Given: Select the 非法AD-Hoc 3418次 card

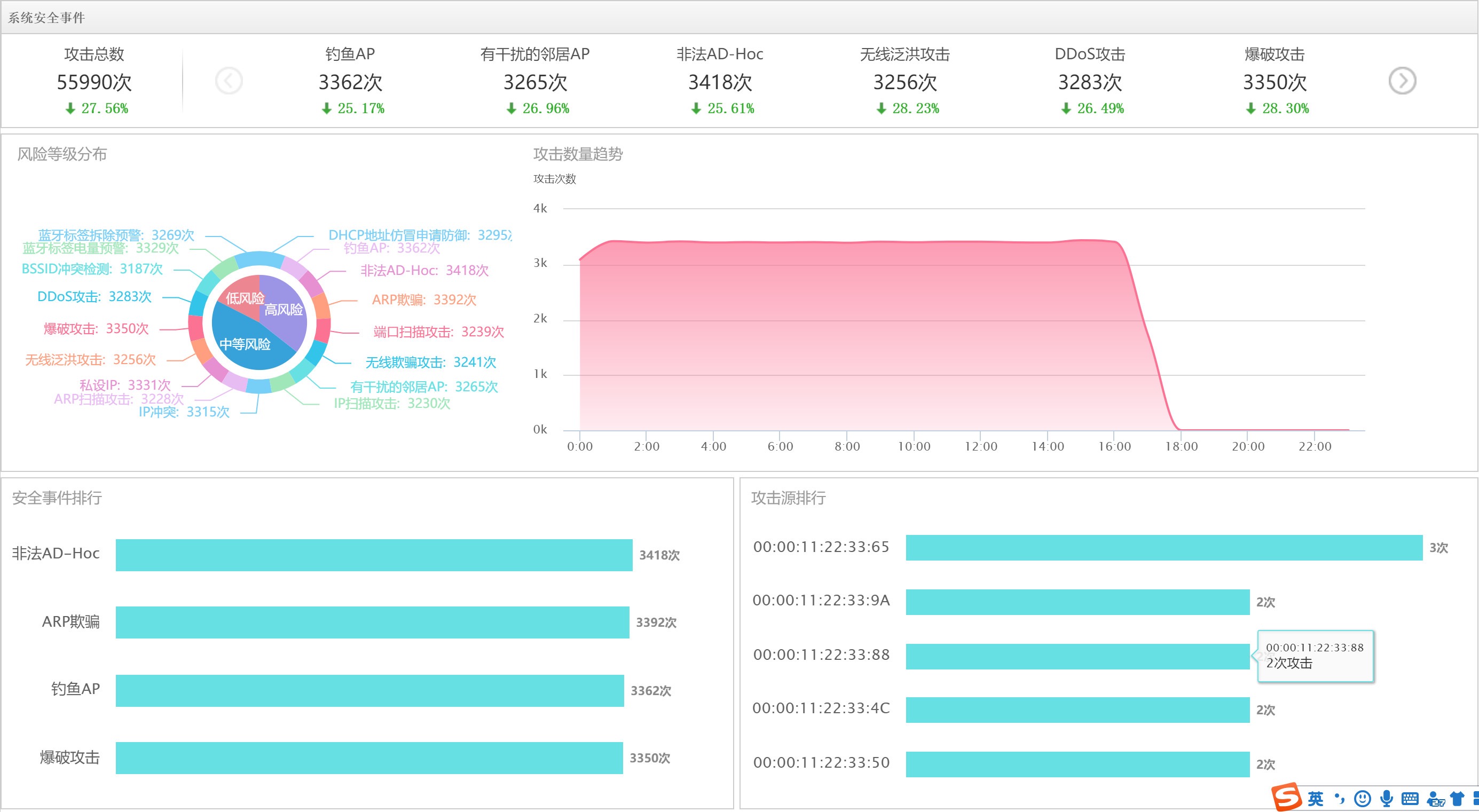Looking at the screenshot, I should click(x=720, y=81).
